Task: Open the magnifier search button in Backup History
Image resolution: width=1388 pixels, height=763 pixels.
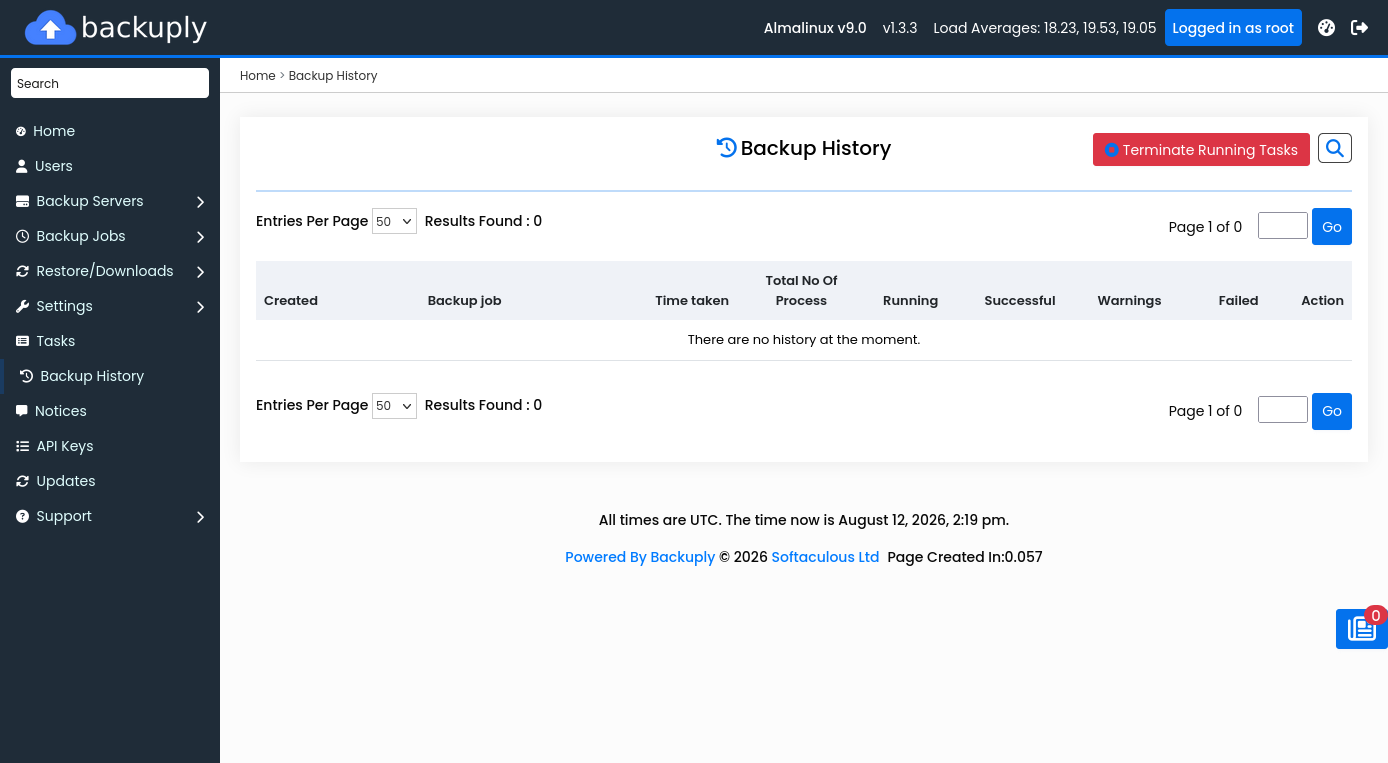Action: pos(1335,148)
